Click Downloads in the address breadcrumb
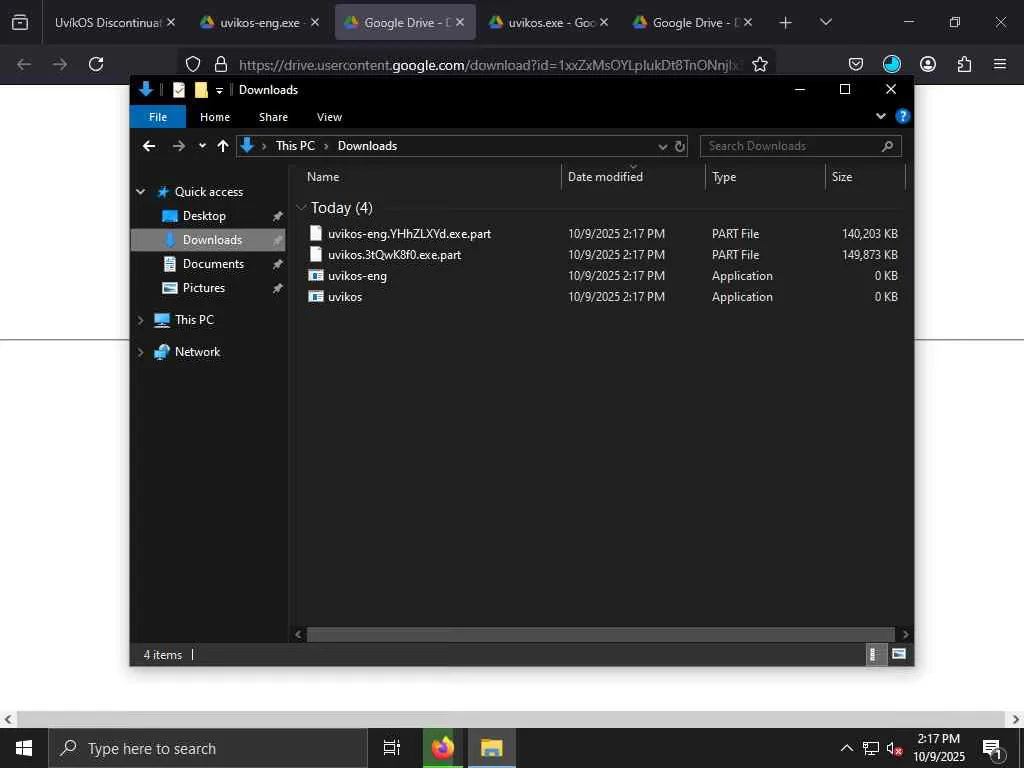This screenshot has height=768, width=1024. (367, 146)
